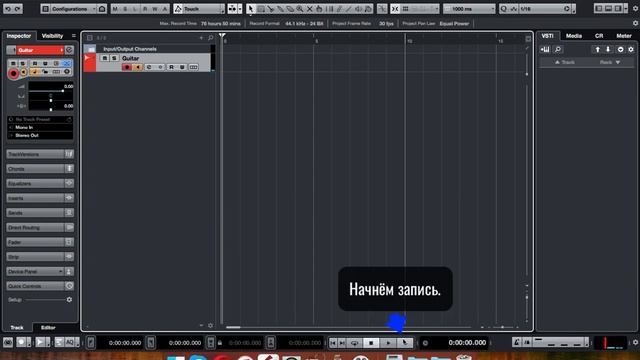Image resolution: width=640 pixels, height=360 pixels.
Task: Open the snap type grid dropdown
Action: point(420,9)
